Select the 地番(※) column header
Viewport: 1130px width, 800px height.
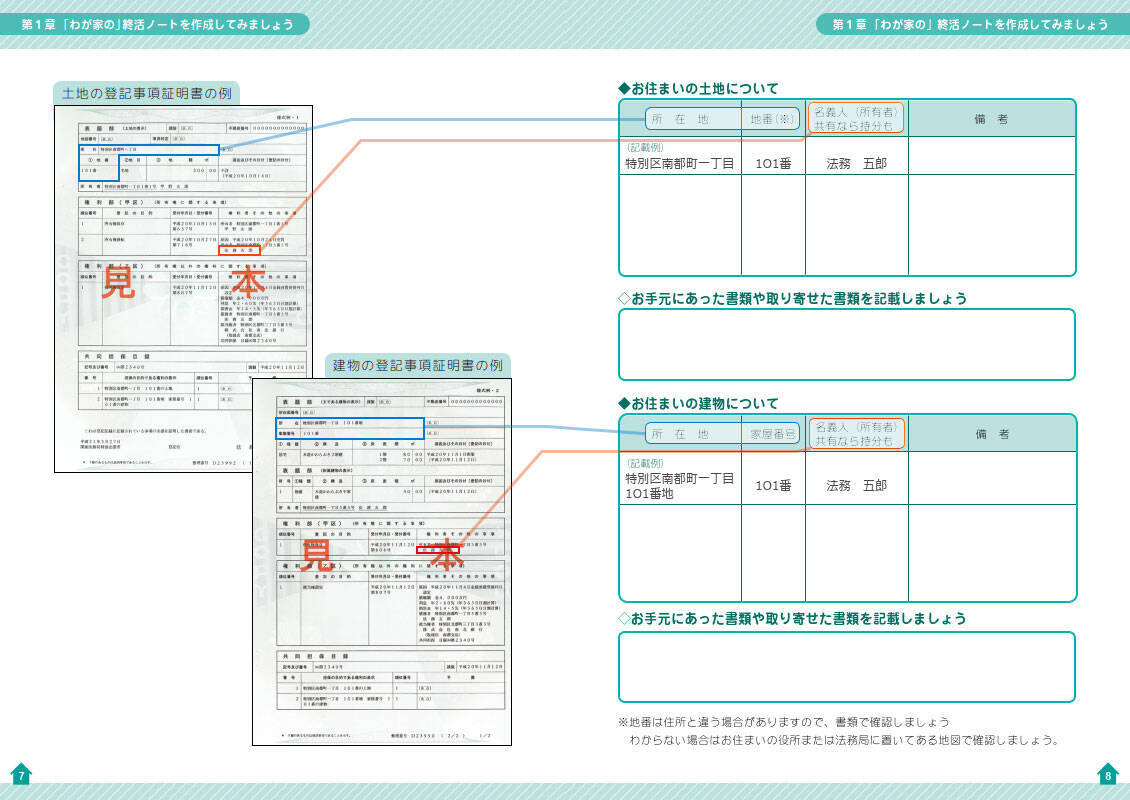tap(773, 119)
